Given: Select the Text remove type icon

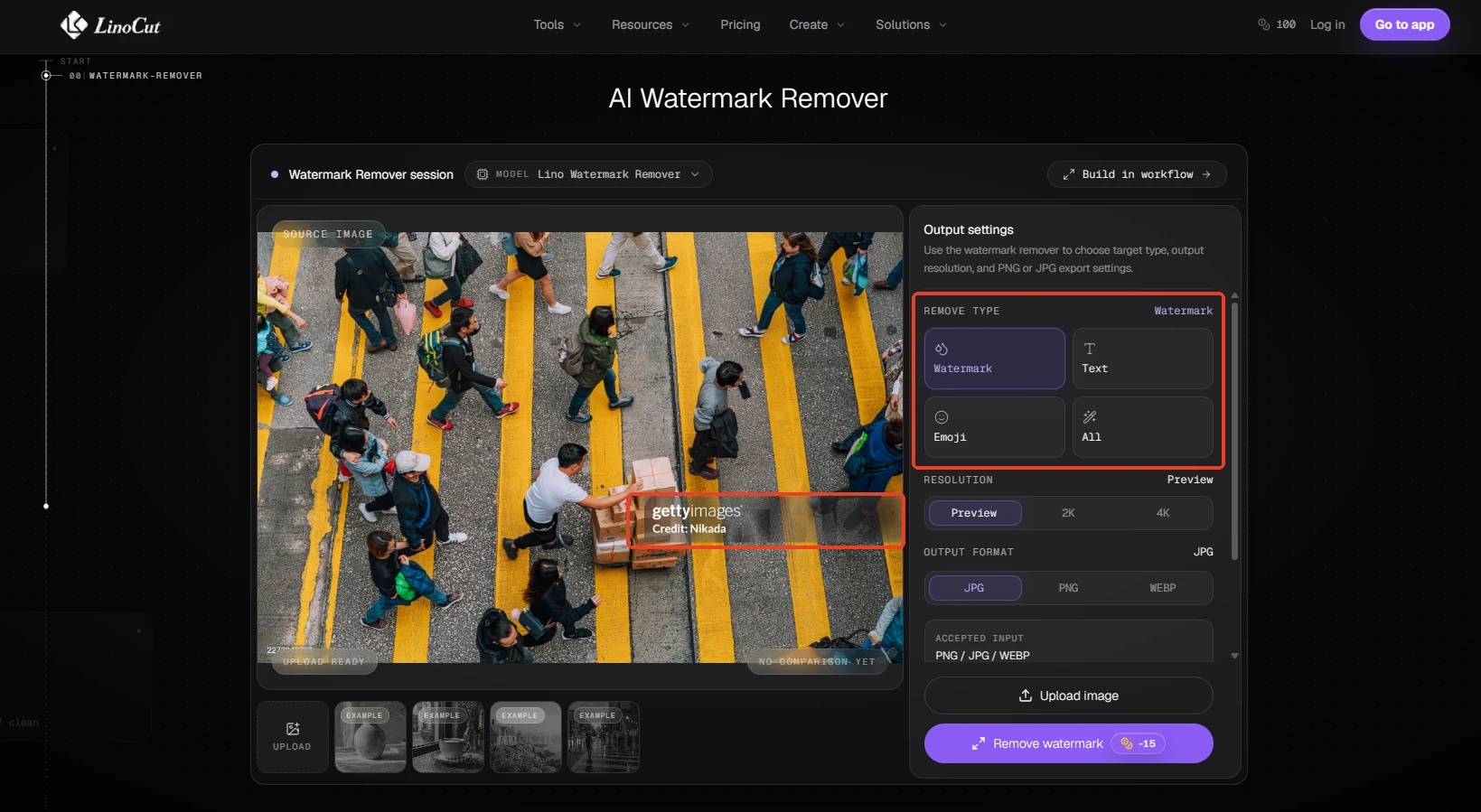Looking at the screenshot, I should (1090, 349).
